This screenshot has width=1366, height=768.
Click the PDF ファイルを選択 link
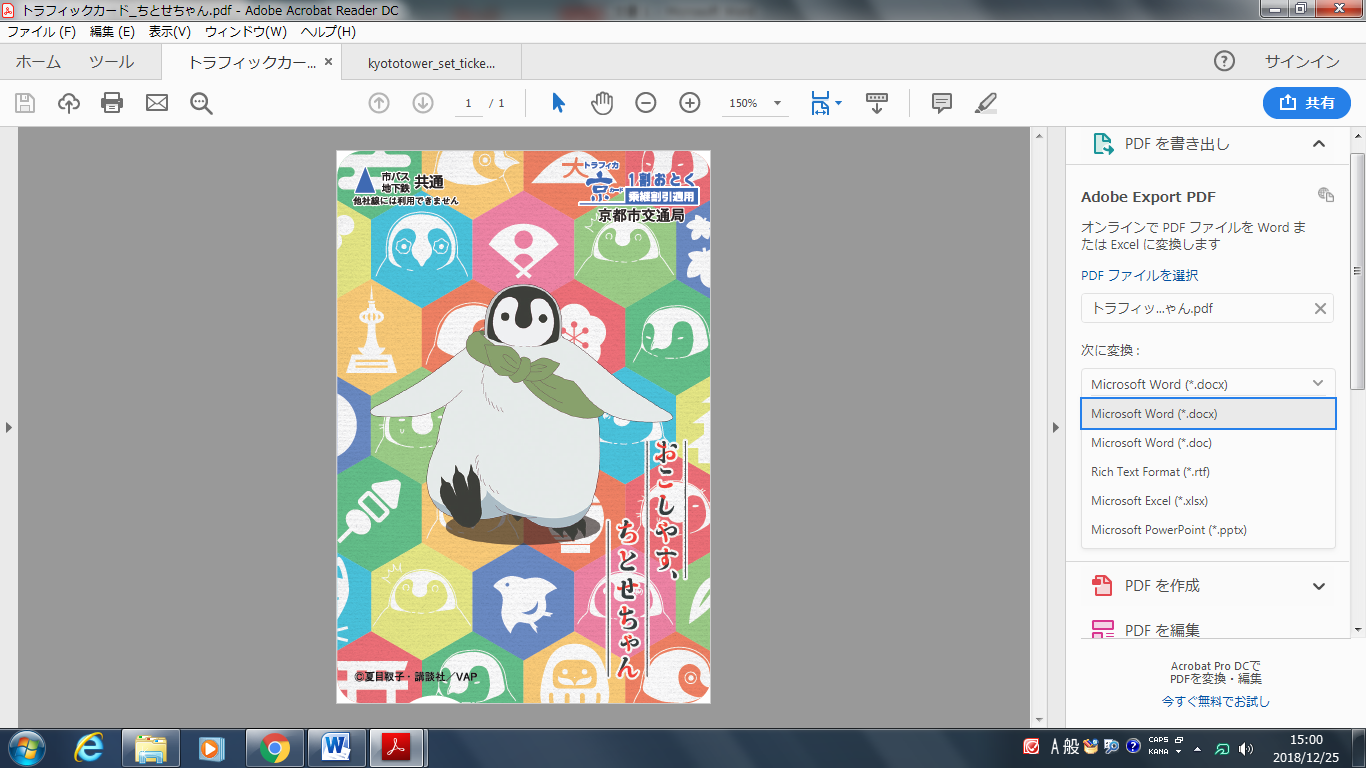1139,275
